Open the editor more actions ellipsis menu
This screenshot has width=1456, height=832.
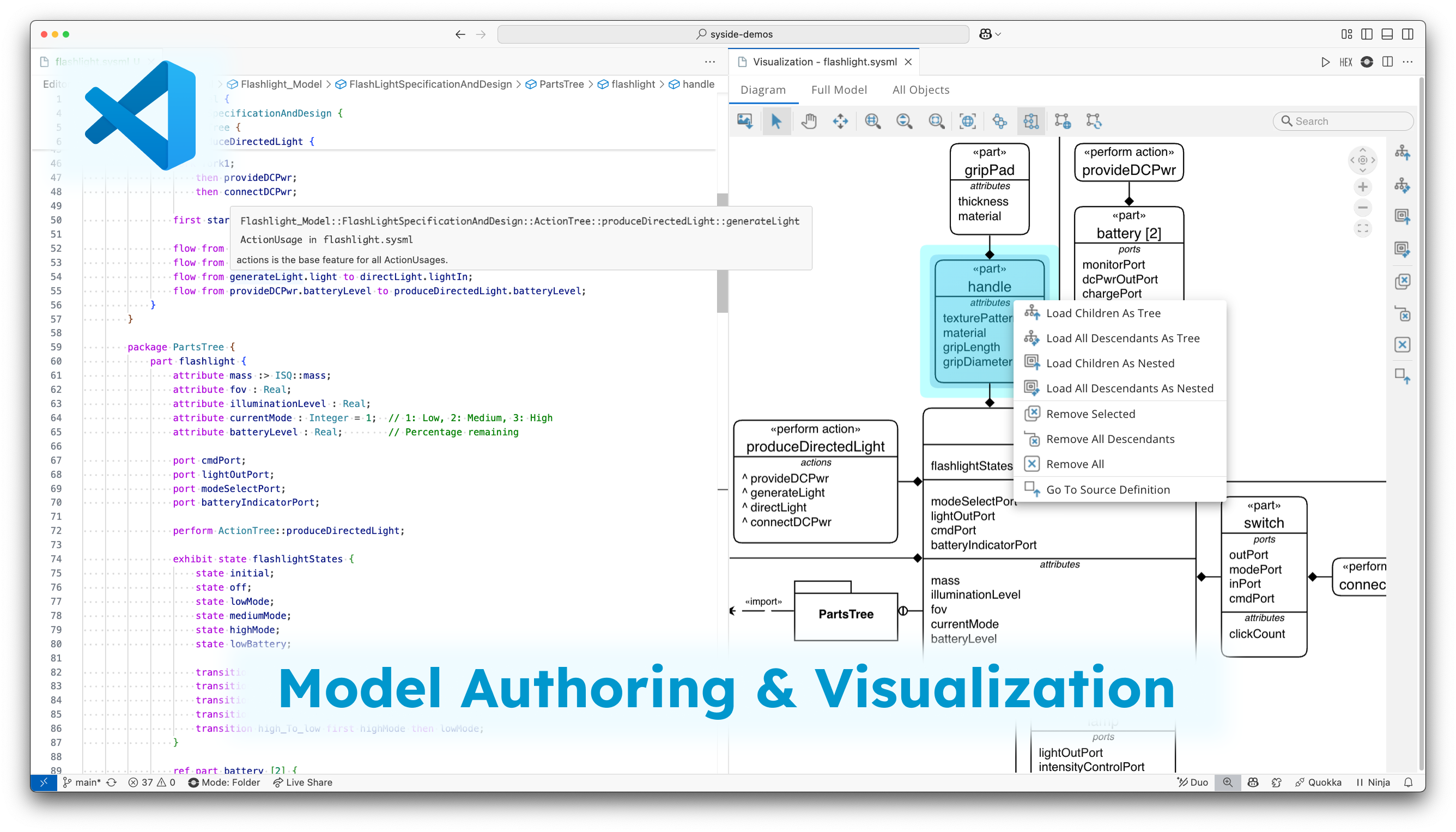coord(709,62)
